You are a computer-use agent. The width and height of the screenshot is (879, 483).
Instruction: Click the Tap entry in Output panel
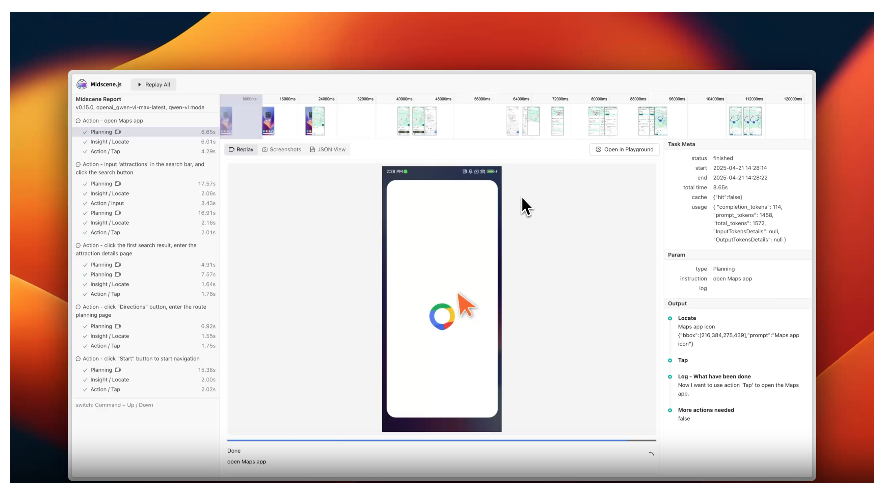pos(683,360)
